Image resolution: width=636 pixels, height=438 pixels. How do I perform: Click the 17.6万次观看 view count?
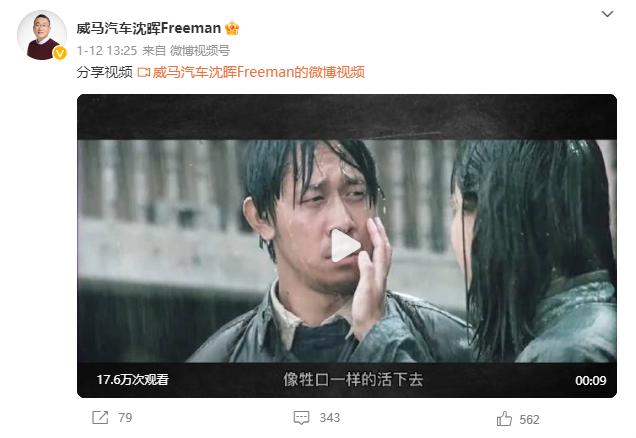(x=133, y=380)
